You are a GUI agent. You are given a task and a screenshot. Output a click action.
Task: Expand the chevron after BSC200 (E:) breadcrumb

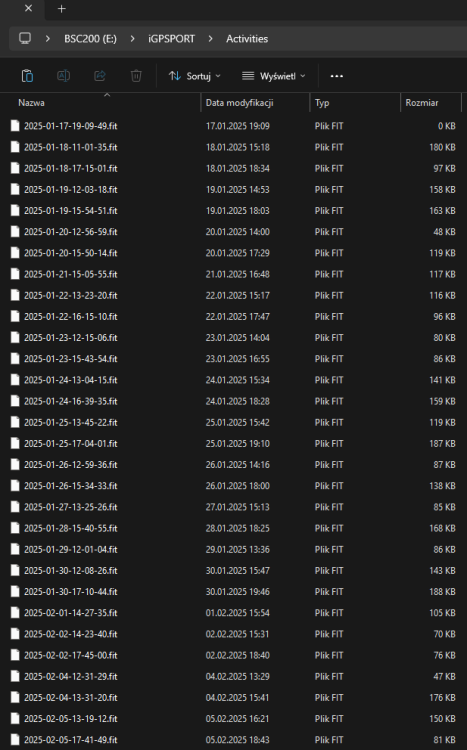coord(133,39)
